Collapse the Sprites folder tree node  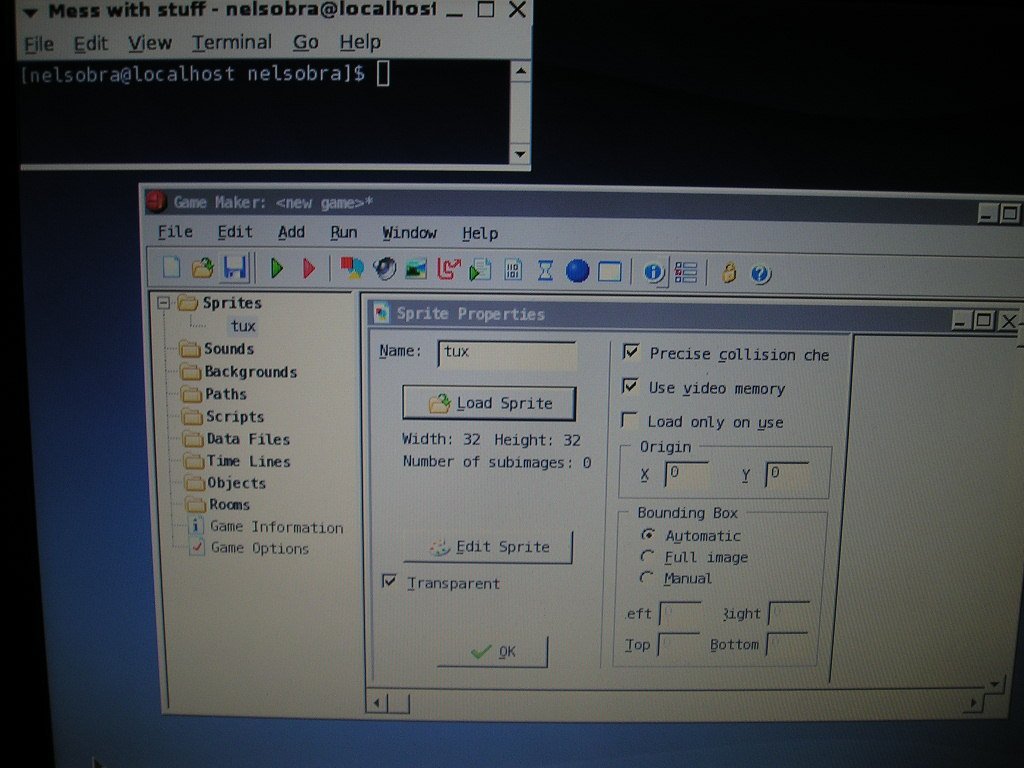click(164, 303)
